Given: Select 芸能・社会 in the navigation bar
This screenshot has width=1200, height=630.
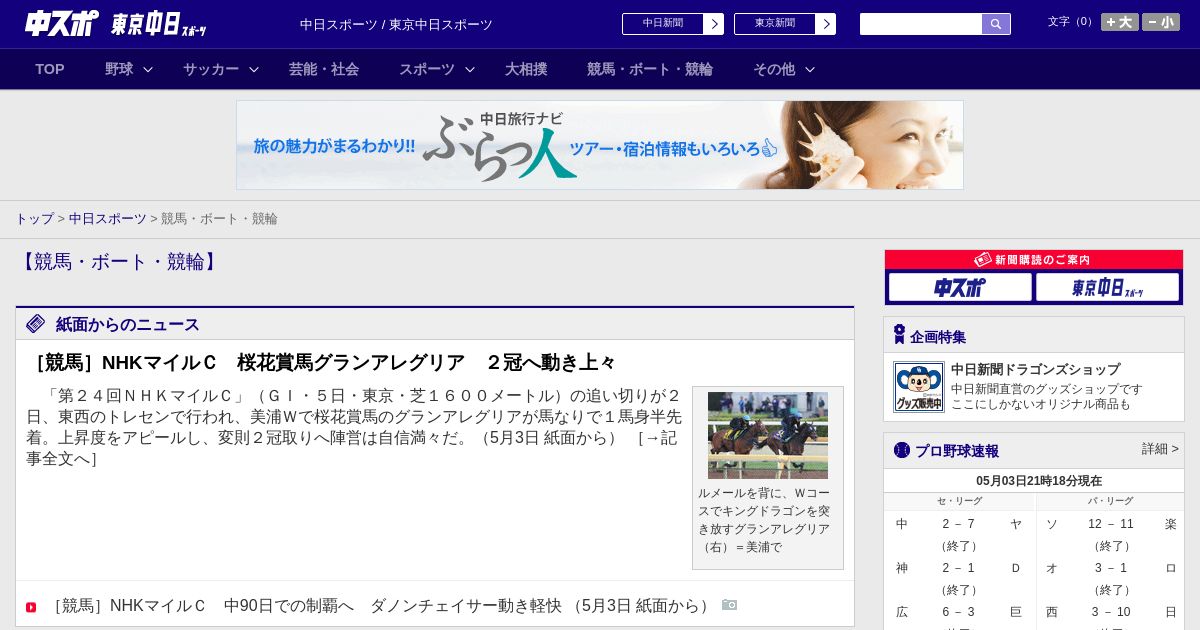Looking at the screenshot, I should click(x=324, y=69).
